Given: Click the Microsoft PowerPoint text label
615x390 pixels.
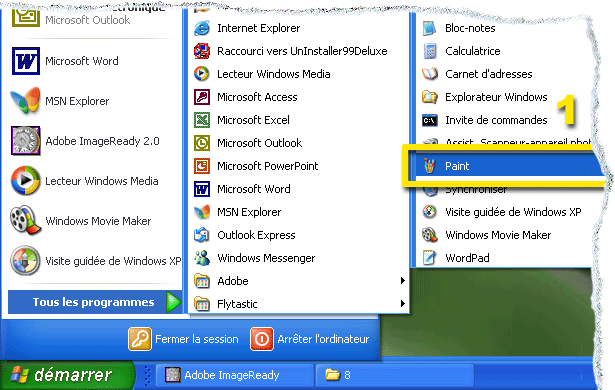Looking at the screenshot, I should pos(267,166).
